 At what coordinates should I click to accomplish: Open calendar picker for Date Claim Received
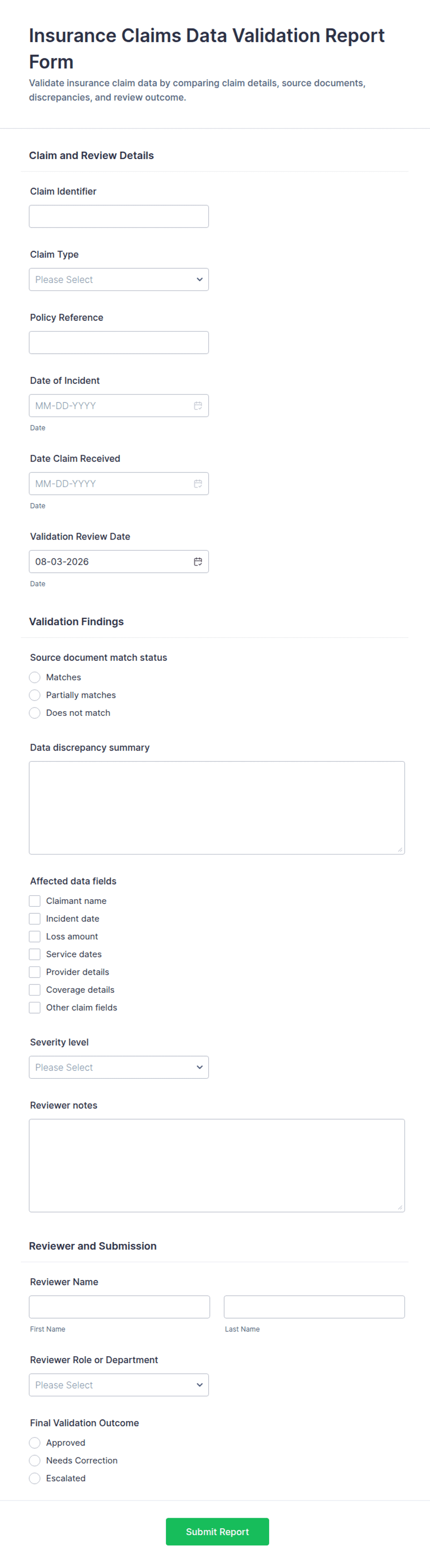(x=198, y=483)
